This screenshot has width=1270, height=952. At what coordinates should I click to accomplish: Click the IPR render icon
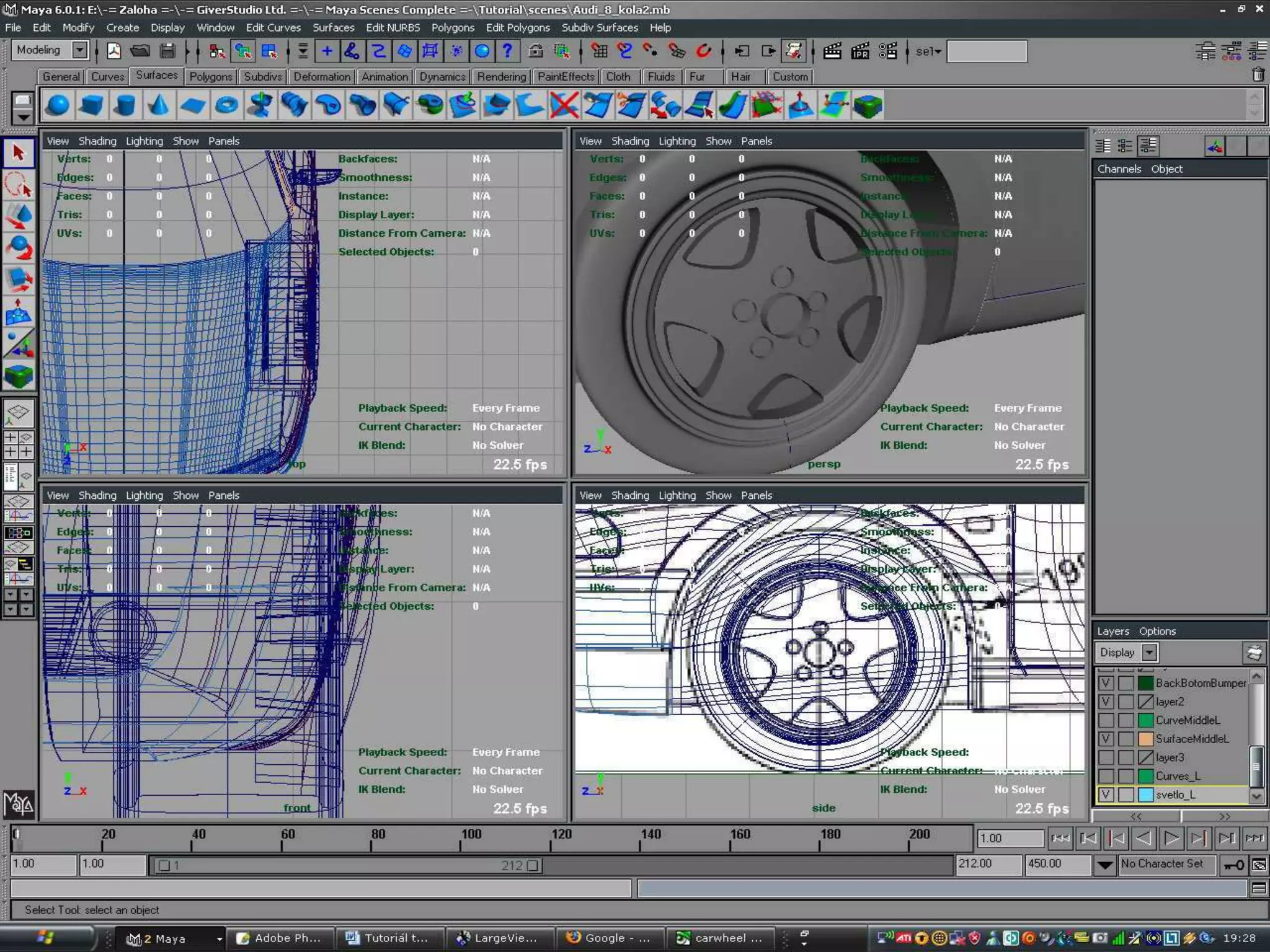(860, 51)
